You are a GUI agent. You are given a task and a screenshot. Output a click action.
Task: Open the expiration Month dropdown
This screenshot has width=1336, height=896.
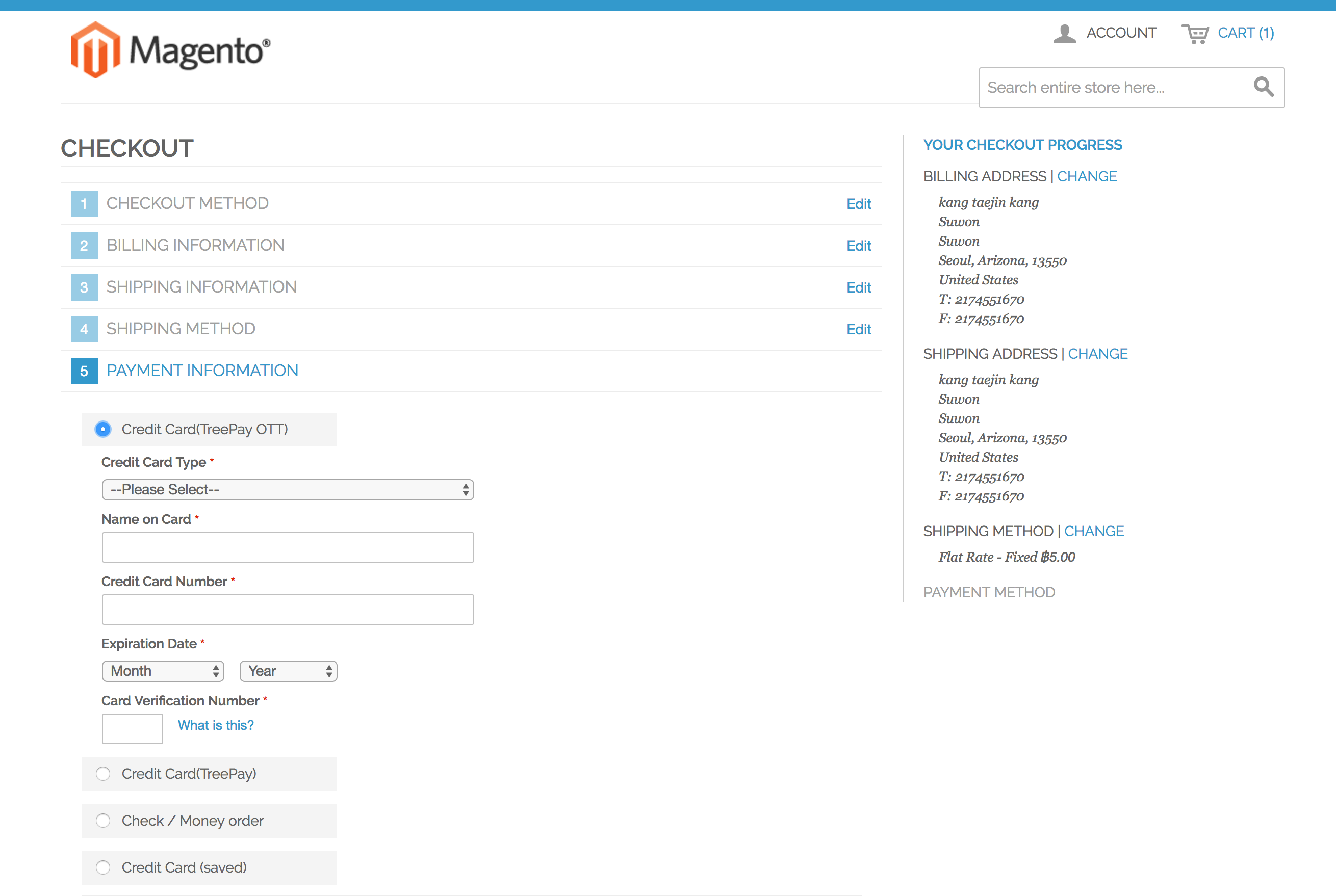coord(163,671)
